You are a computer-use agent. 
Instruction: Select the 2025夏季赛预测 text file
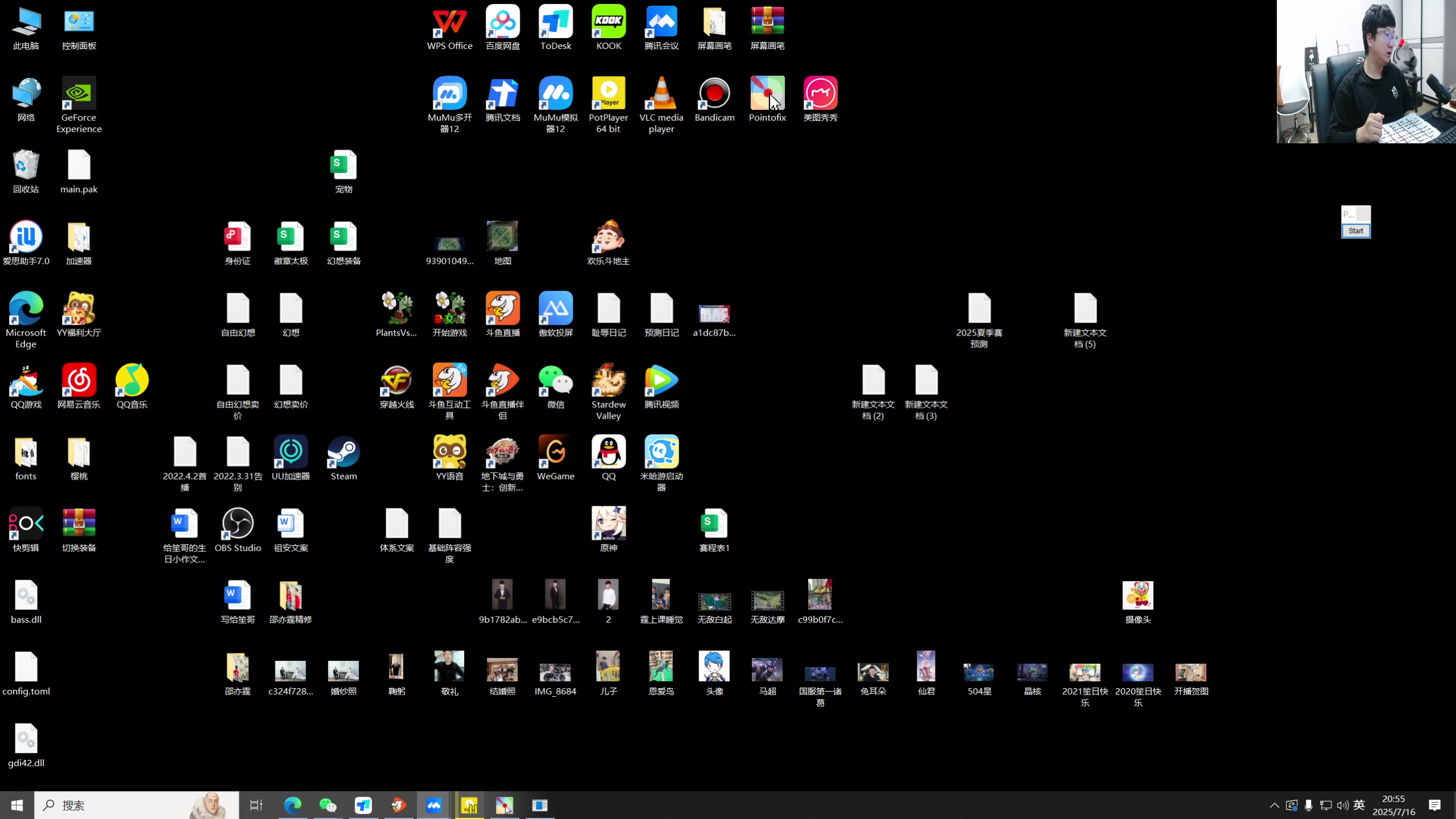point(979,321)
